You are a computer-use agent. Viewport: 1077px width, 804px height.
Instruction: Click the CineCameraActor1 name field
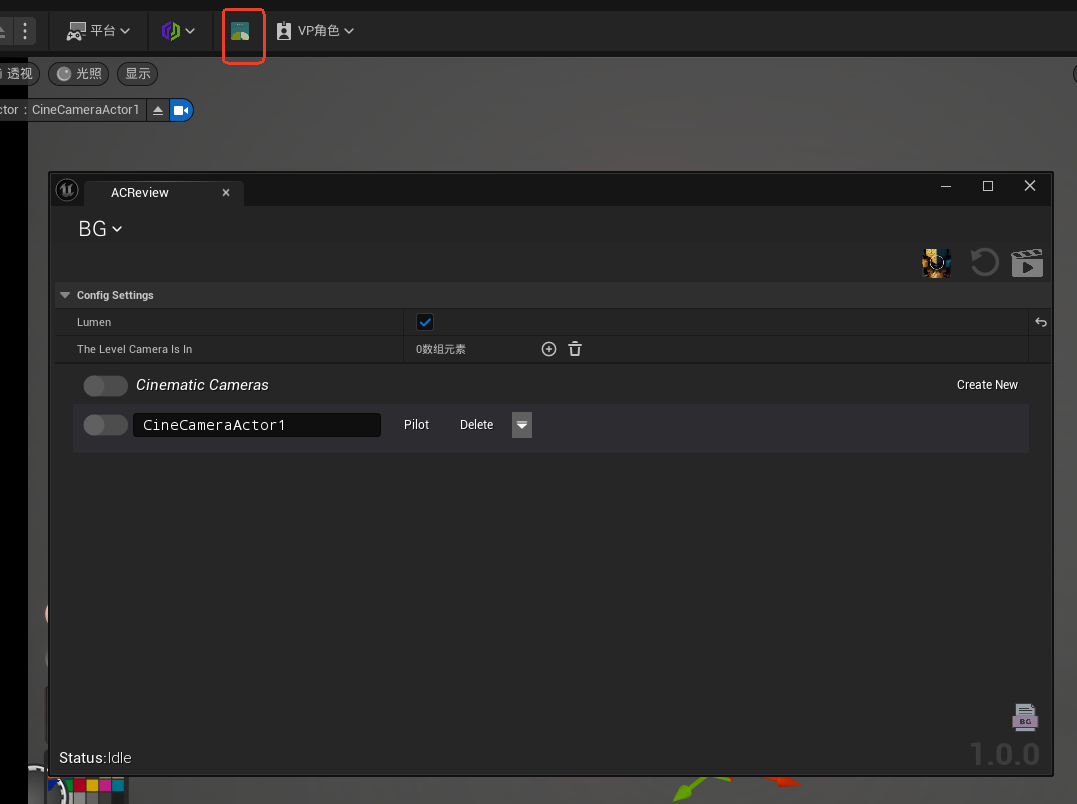(x=257, y=425)
